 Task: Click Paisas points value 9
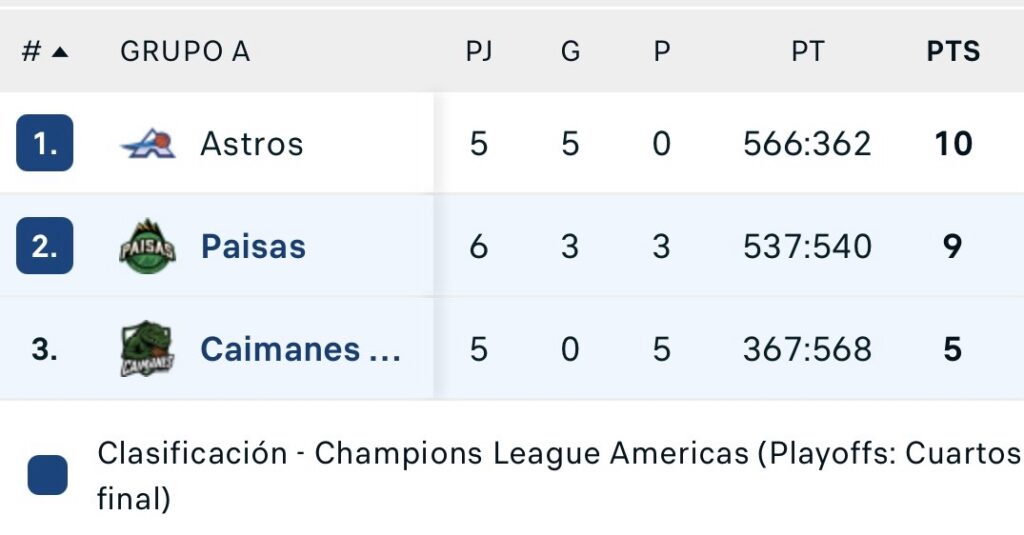953,246
